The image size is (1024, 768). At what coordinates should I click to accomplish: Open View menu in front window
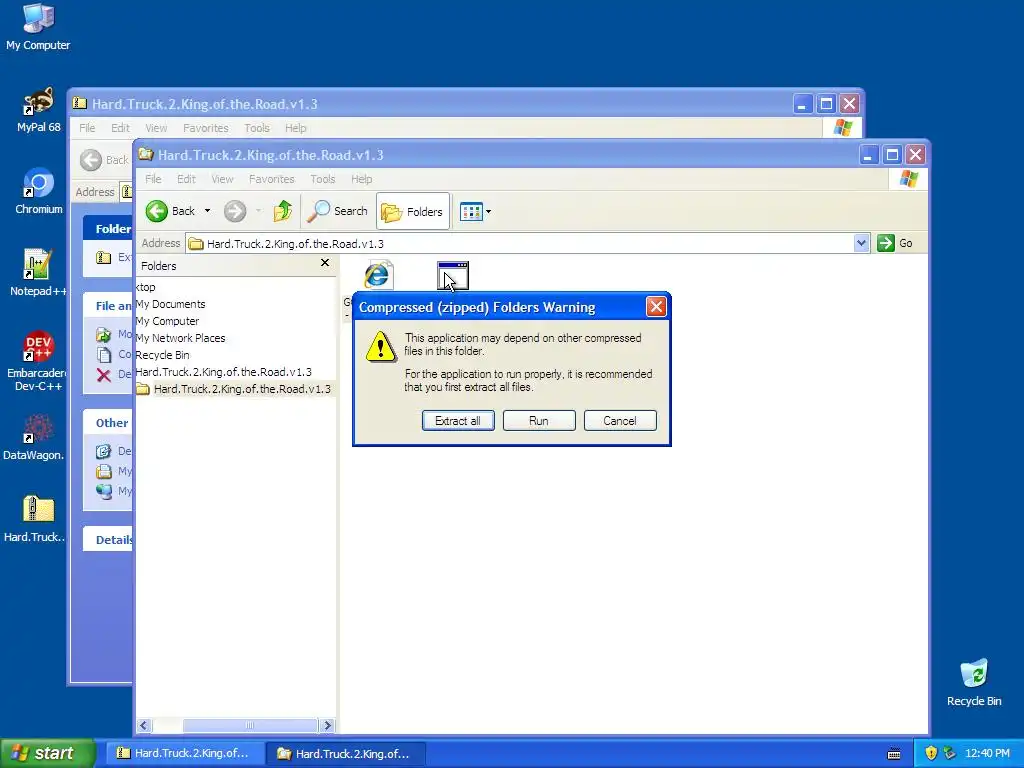[222, 179]
